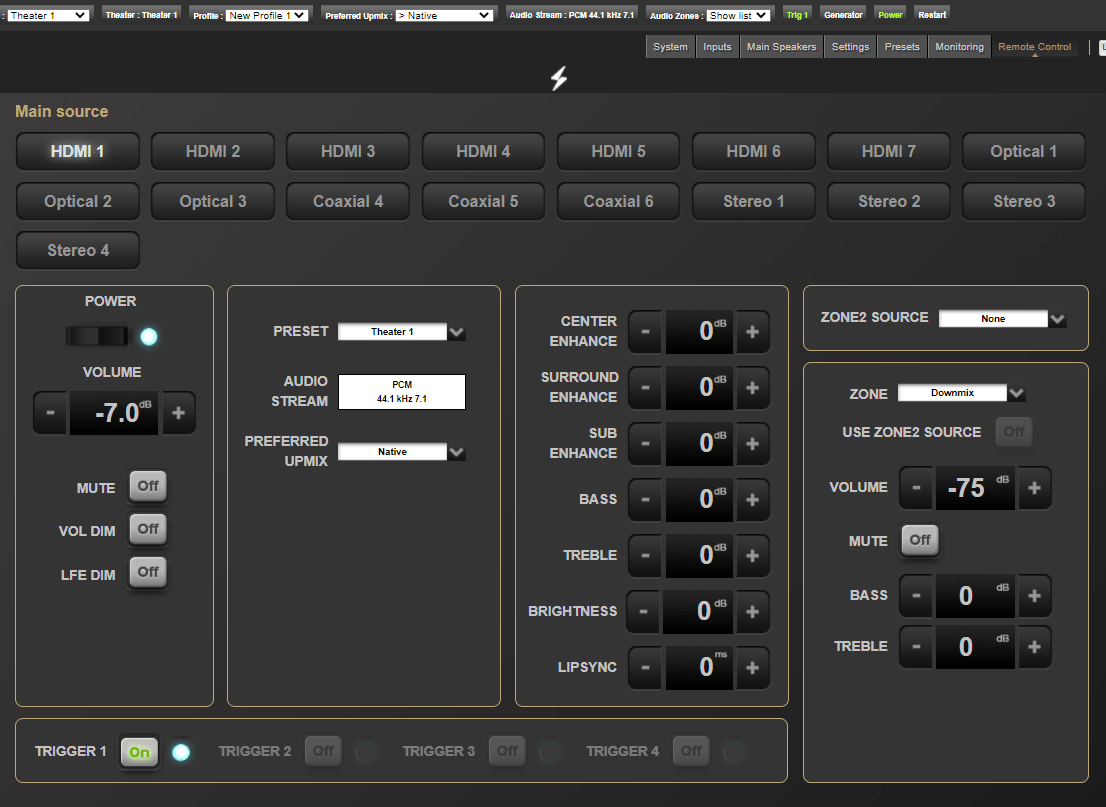
Task: Increase main volume with plus button
Action: [x=178, y=413]
